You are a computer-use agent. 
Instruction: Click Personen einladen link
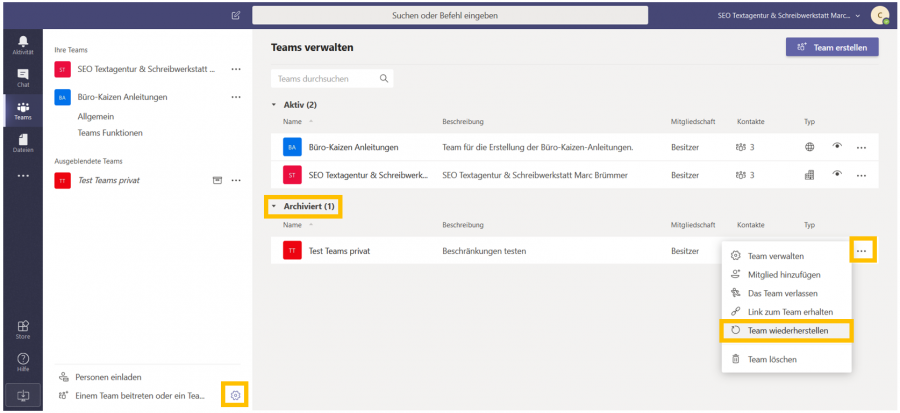click(x=108, y=377)
